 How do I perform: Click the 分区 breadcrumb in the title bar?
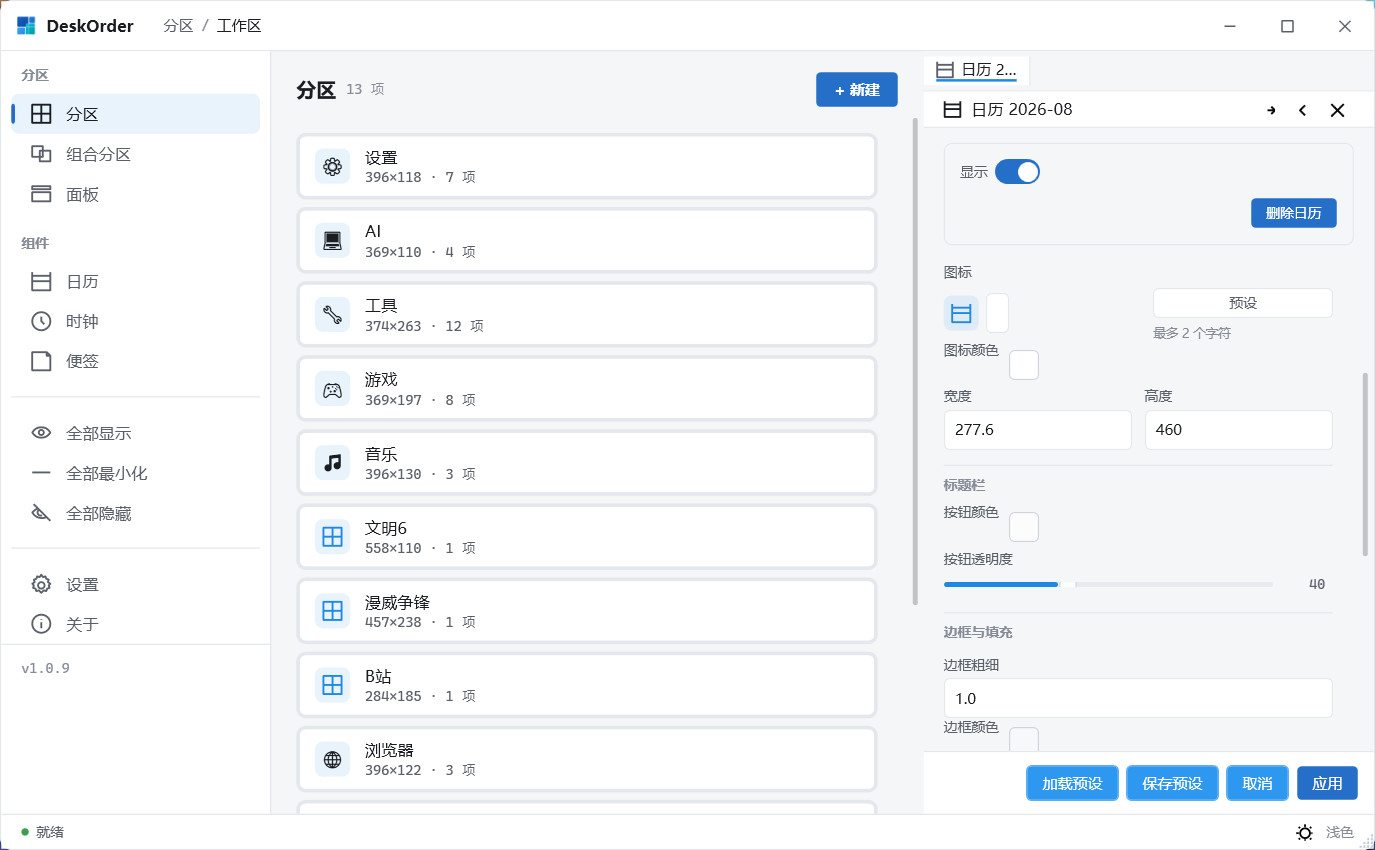tap(178, 26)
